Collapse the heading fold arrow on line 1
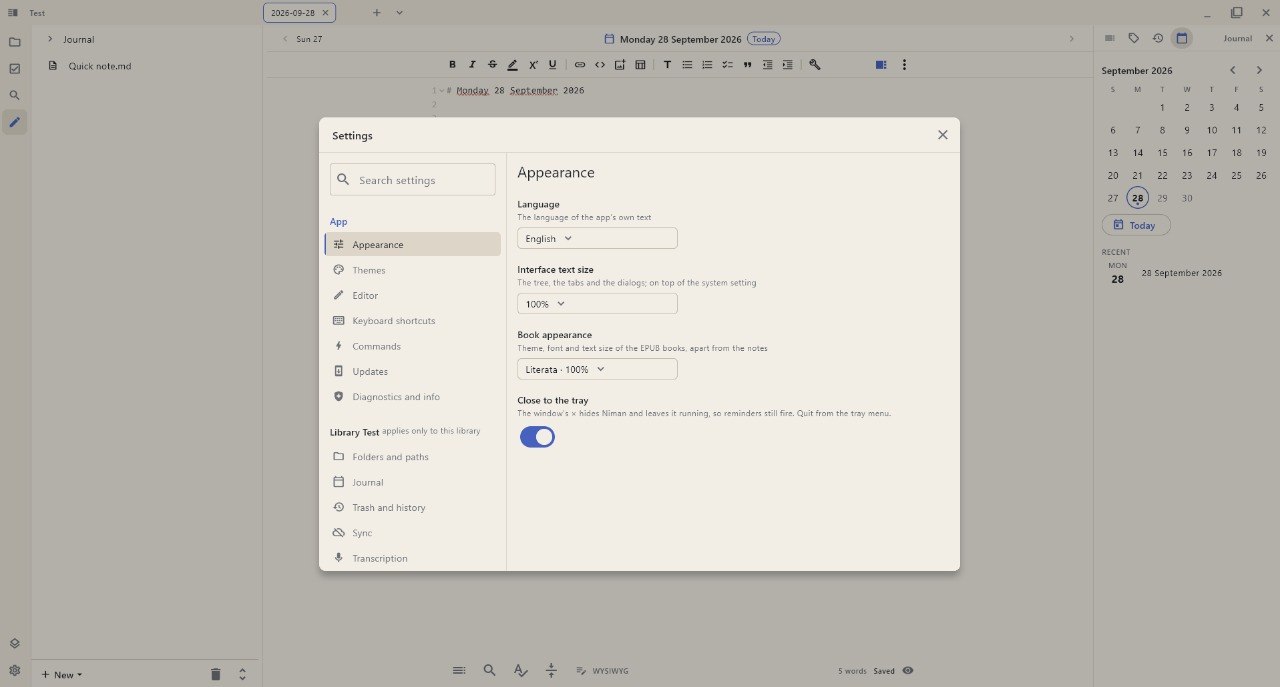This screenshot has width=1280, height=687. point(441,90)
